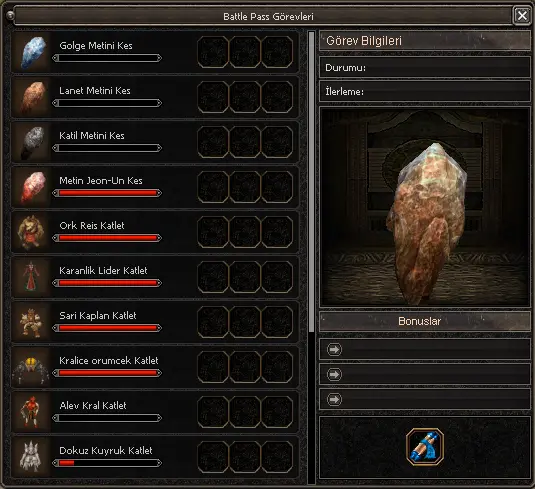Image resolution: width=535 pixels, height=489 pixels.
Task: Choose the Katil Metini gray stone icon
Action: pos(32,142)
